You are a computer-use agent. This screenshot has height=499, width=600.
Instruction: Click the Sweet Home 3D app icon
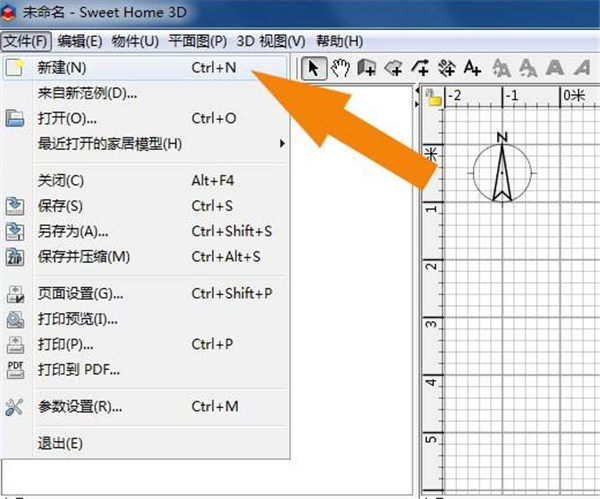coord(8,13)
